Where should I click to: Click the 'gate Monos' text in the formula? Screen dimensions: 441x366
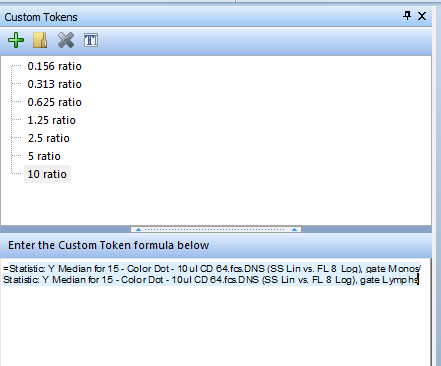(x=393, y=269)
